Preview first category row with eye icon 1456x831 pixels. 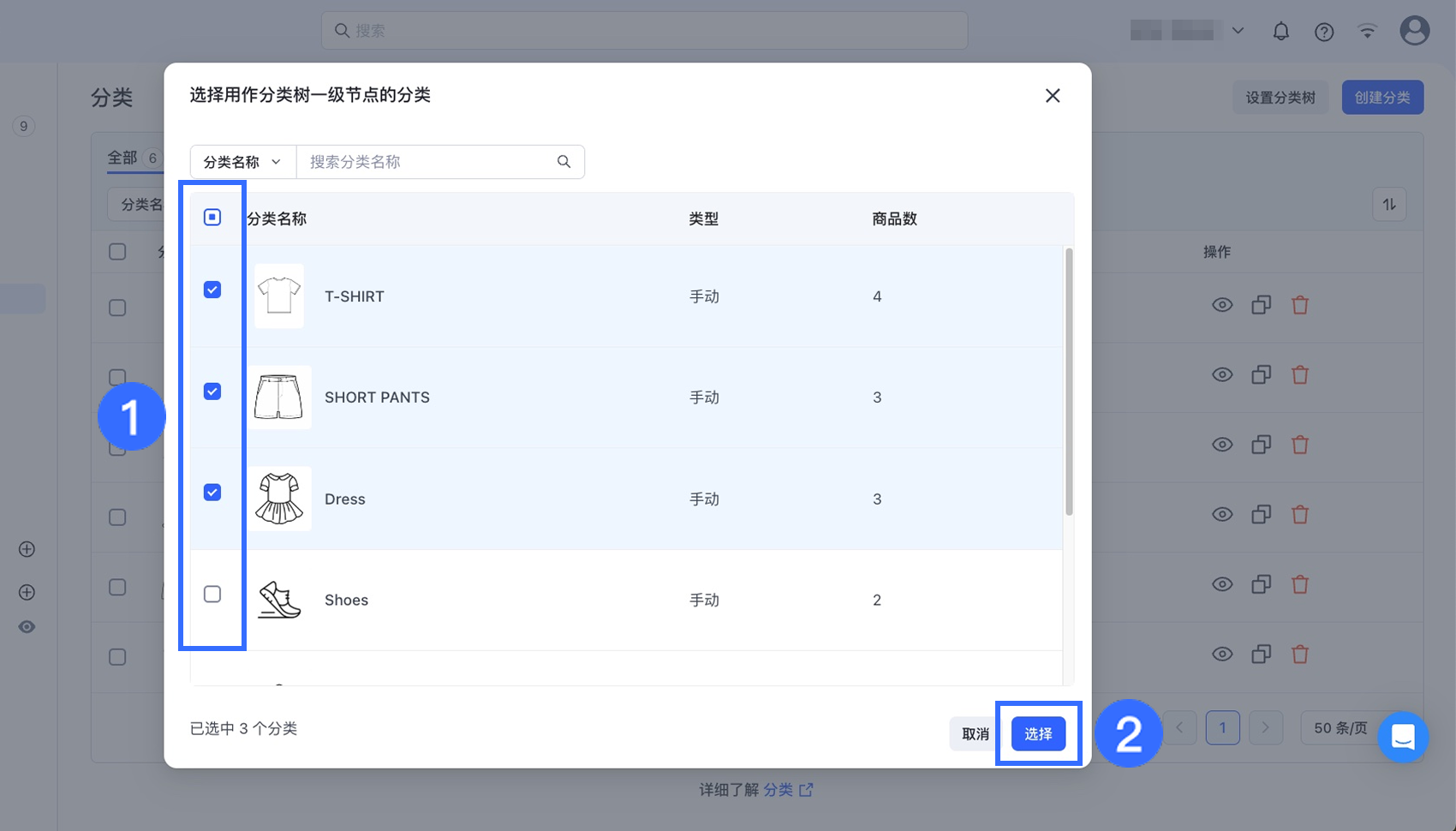tap(1222, 305)
